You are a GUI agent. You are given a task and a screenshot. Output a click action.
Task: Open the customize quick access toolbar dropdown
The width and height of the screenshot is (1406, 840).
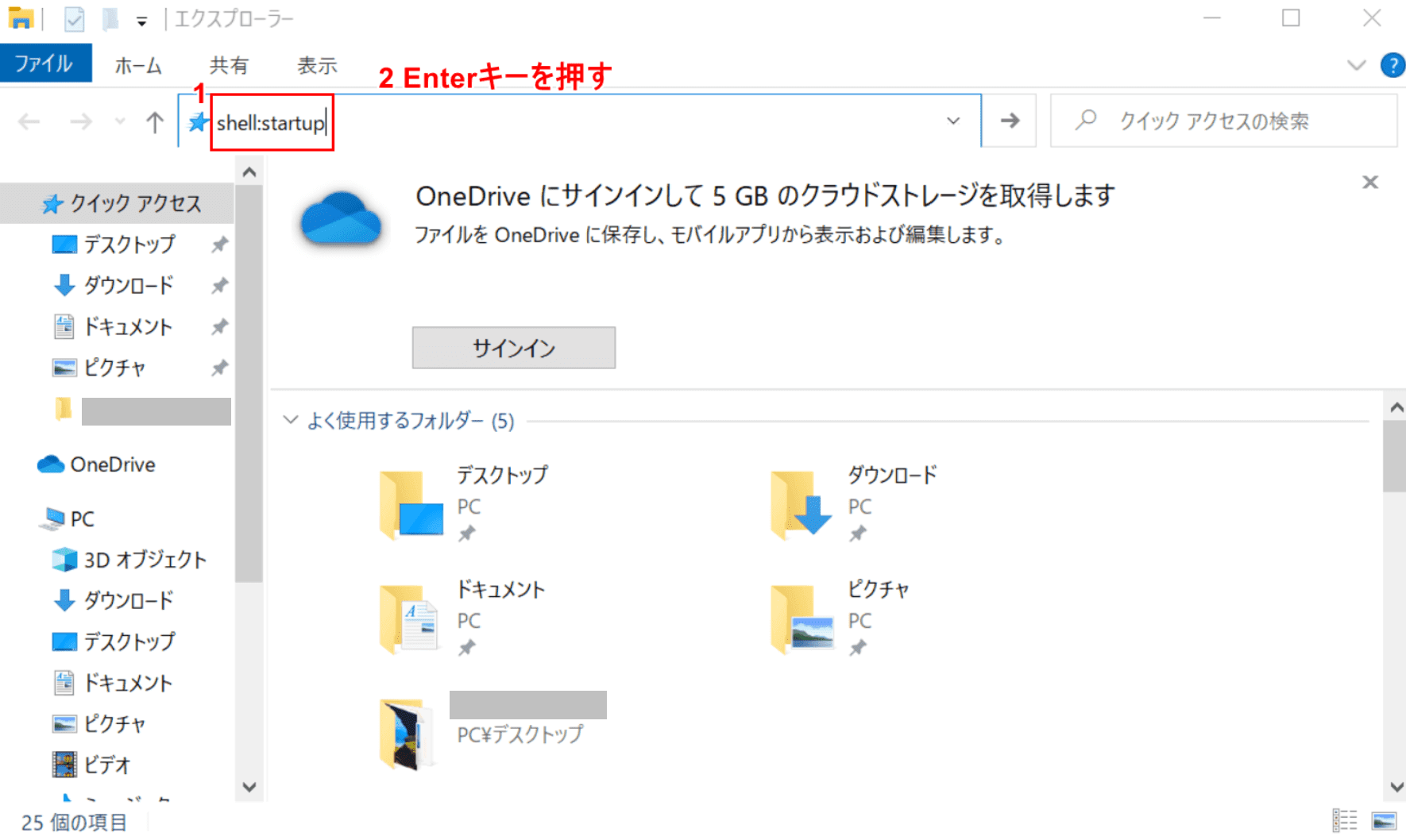pos(141,21)
